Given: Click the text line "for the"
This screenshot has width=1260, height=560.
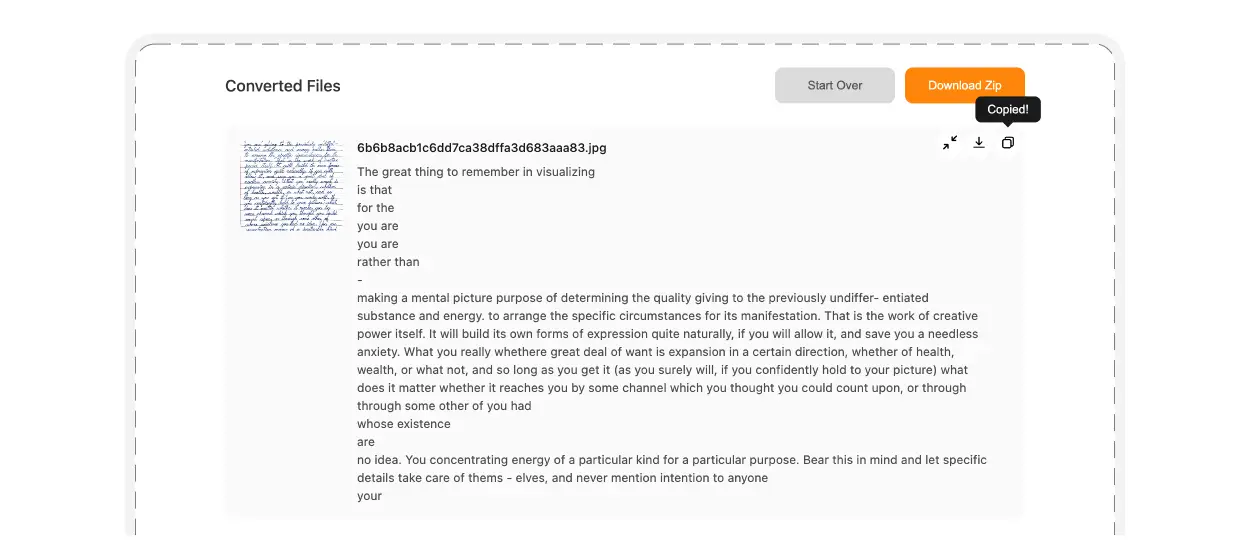Looking at the screenshot, I should point(376,208).
